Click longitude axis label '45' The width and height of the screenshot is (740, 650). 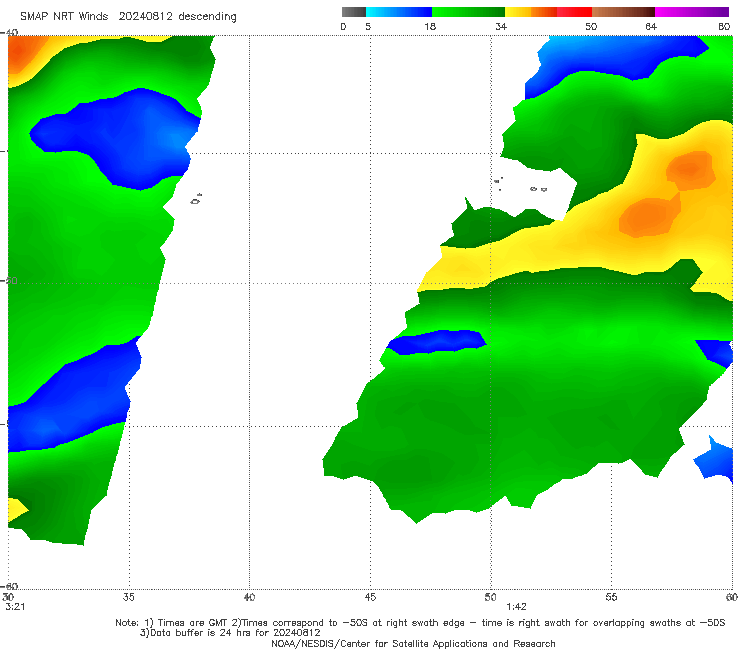[x=370, y=597]
